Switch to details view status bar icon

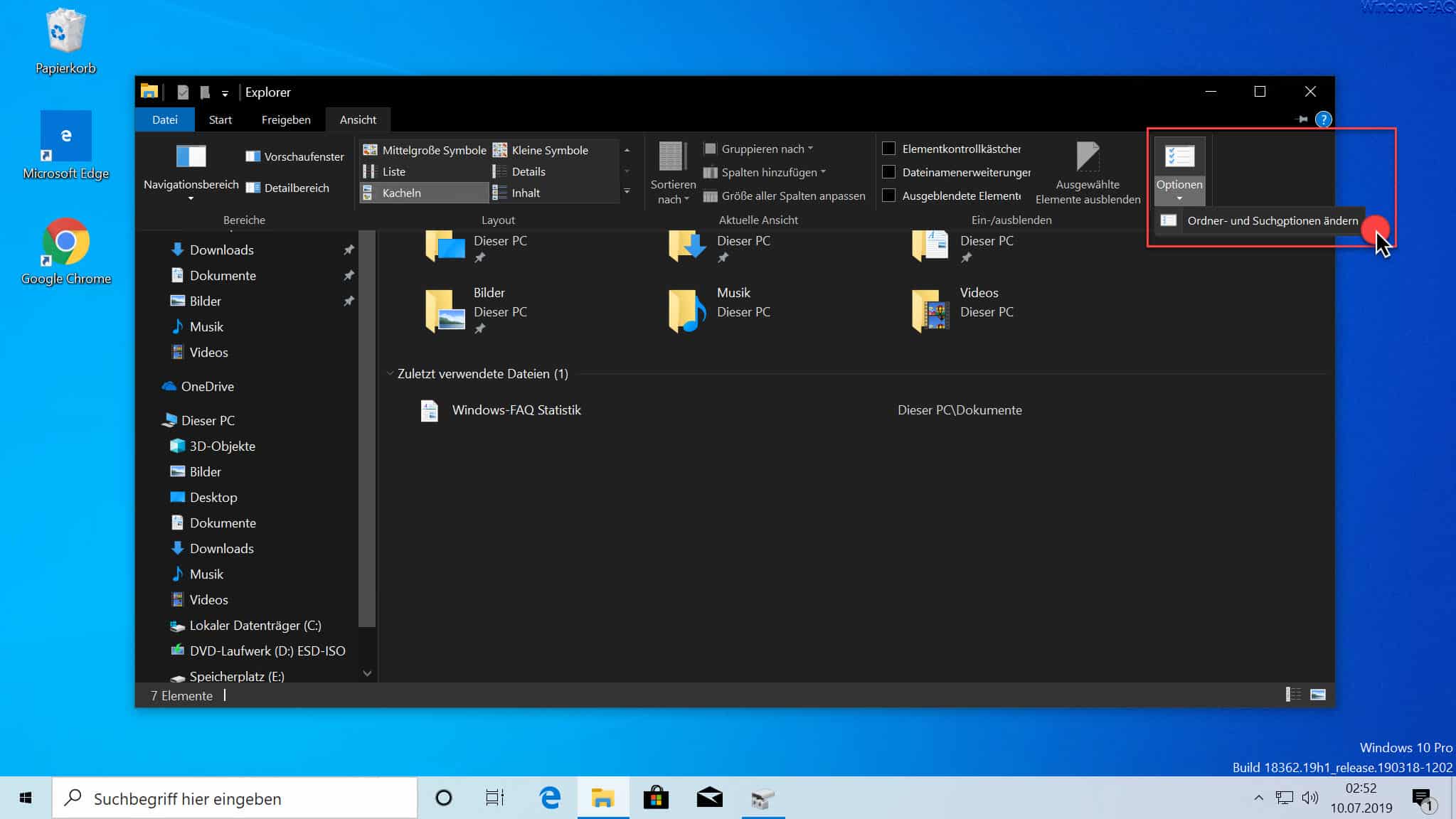click(1292, 695)
